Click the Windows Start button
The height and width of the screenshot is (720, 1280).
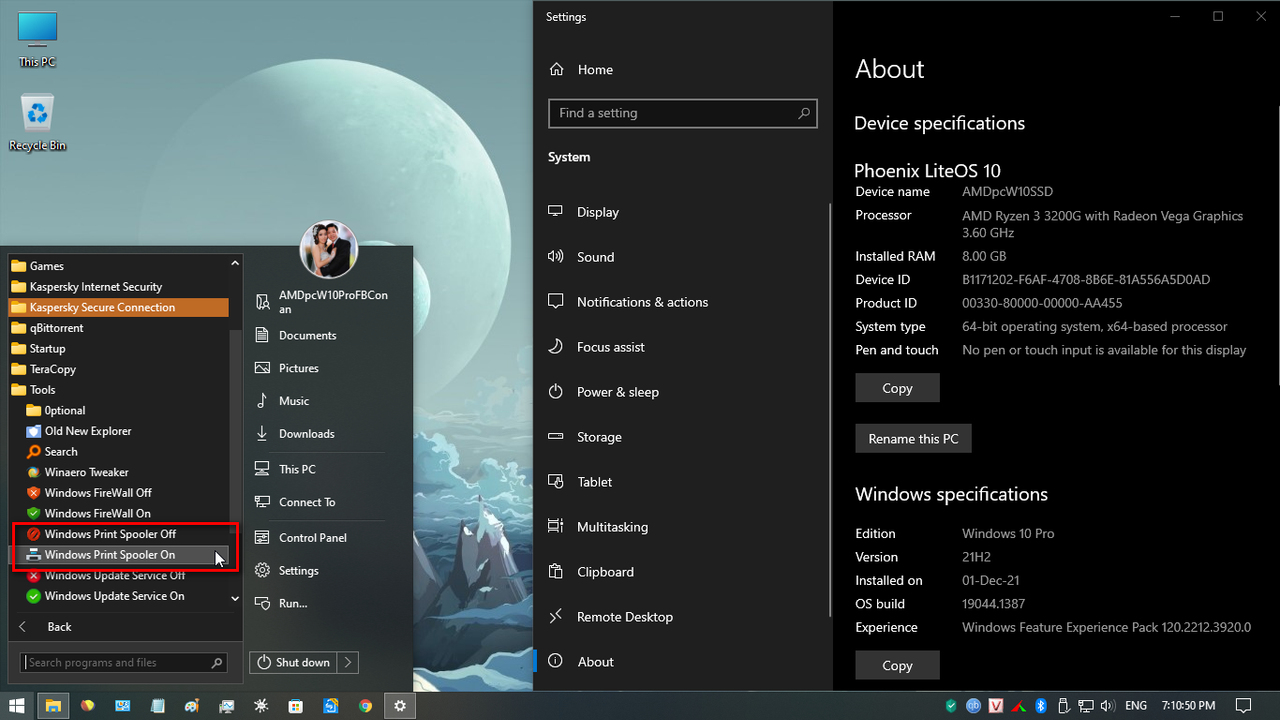point(17,705)
